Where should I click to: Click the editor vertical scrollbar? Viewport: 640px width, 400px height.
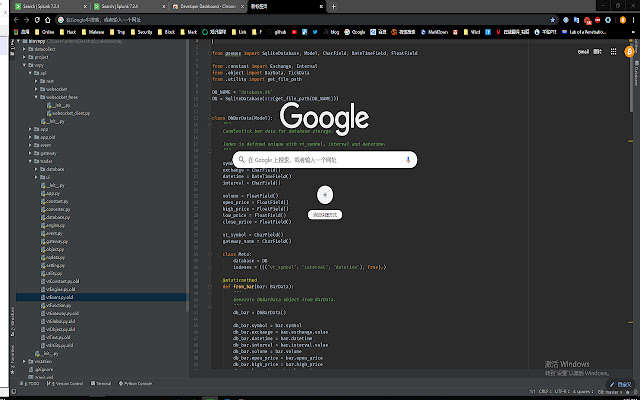point(630,78)
